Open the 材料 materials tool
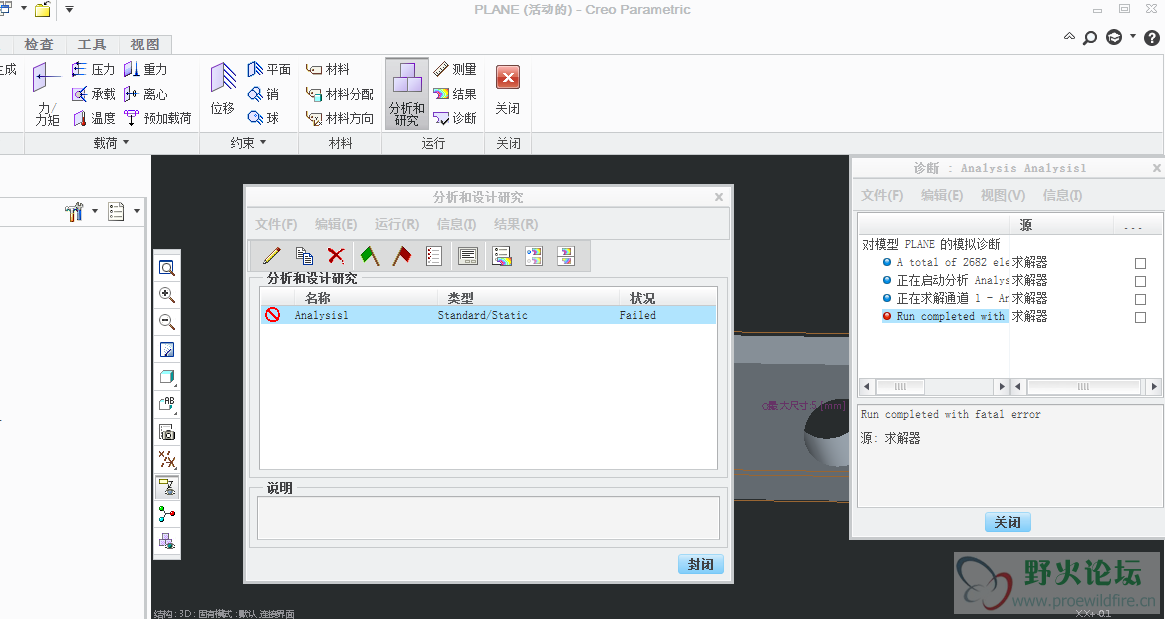 [328, 69]
